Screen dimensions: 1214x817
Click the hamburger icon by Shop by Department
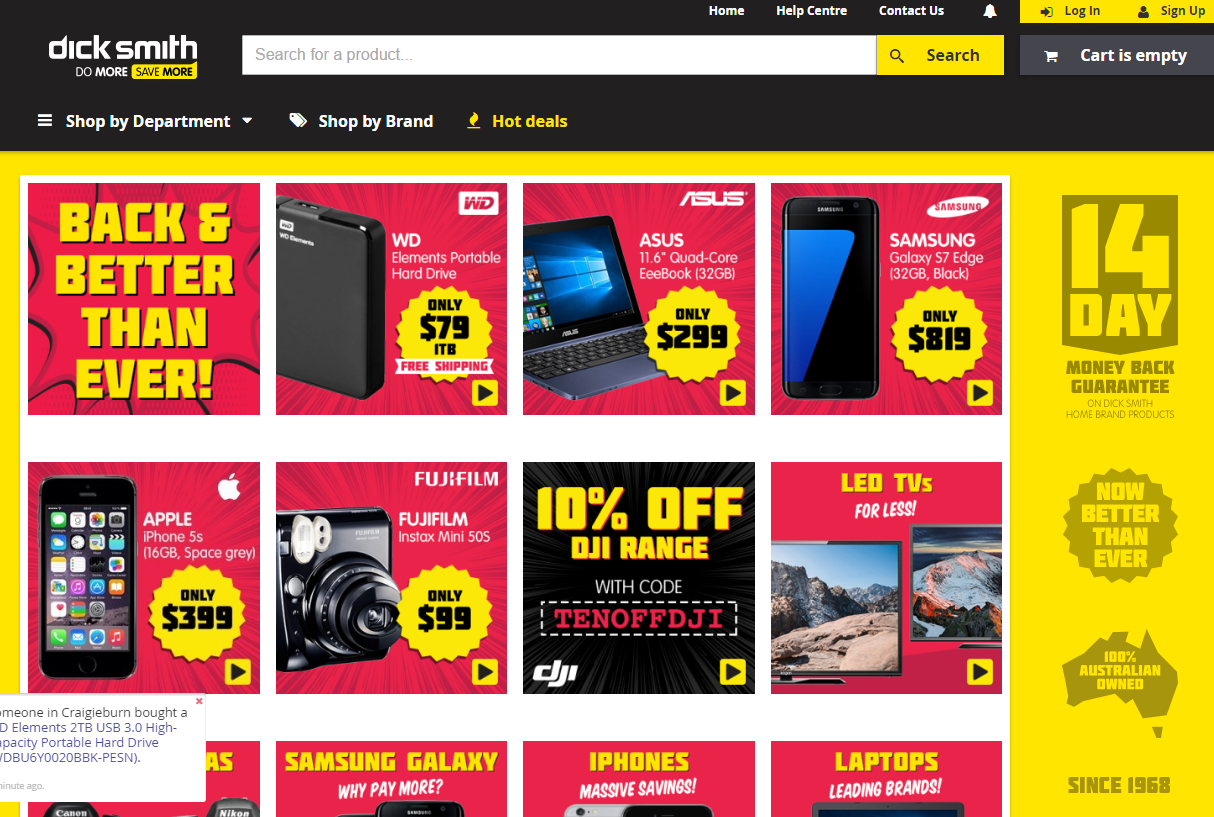click(45, 121)
